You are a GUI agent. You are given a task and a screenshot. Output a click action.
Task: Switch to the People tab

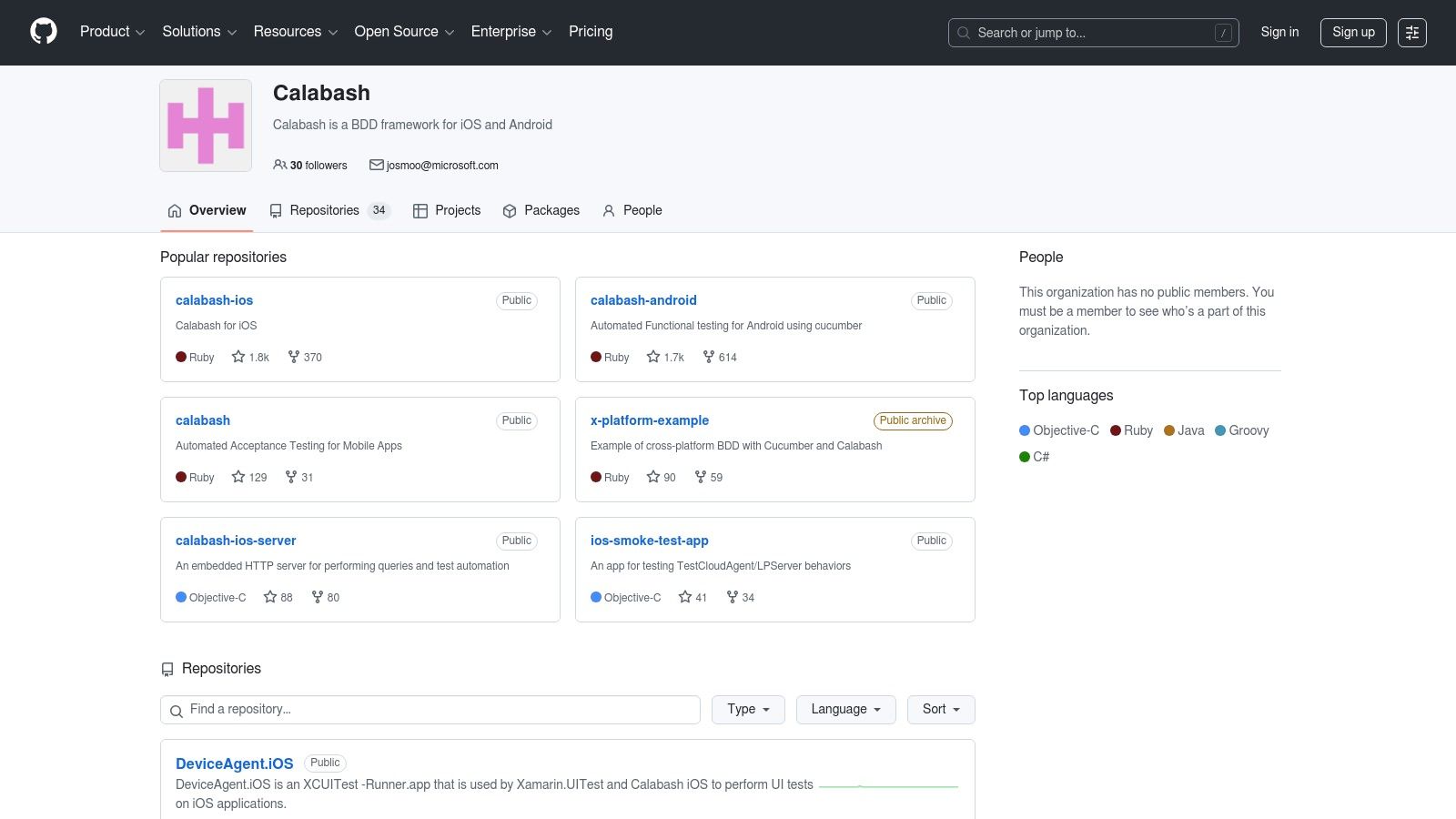point(632,210)
